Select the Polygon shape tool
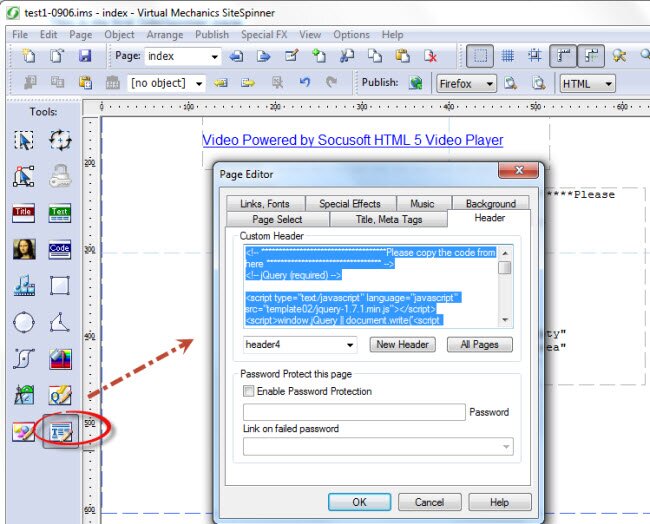Screen dimensions: 650x524 [60, 322]
